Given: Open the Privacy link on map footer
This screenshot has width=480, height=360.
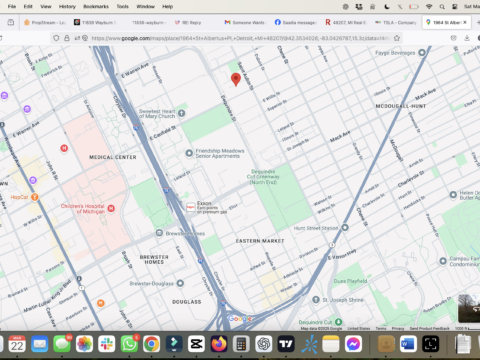Looking at the screenshot, I should click(398, 328).
